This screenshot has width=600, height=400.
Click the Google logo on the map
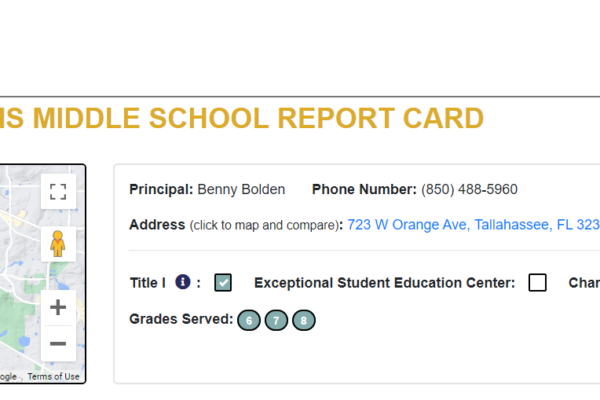point(8,377)
